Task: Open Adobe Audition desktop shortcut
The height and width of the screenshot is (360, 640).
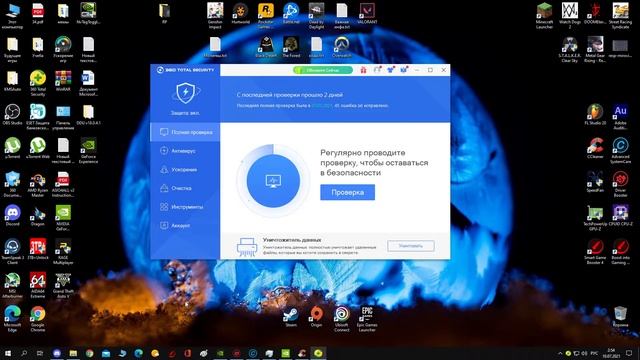Action: point(620,117)
